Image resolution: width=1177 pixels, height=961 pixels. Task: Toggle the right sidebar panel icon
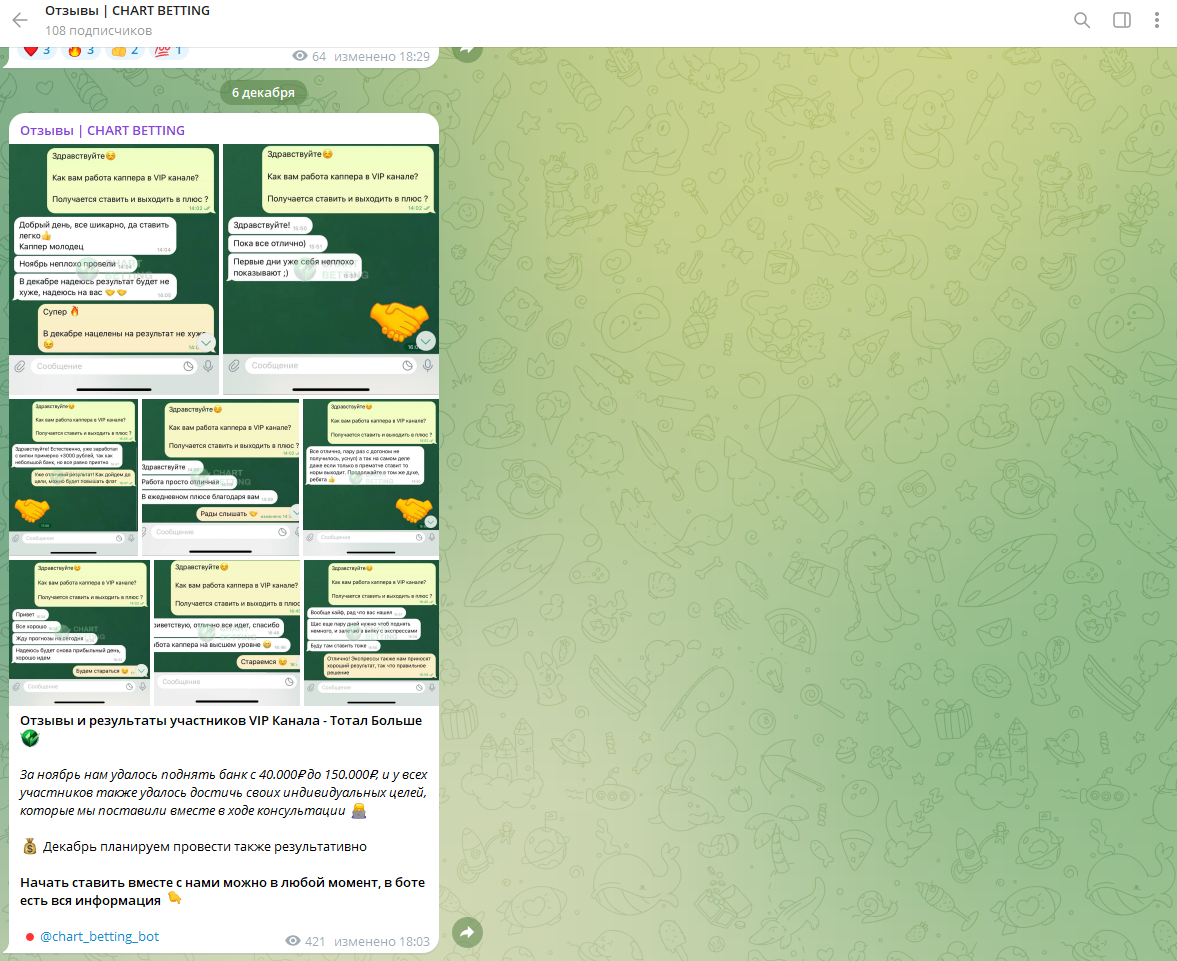coord(1121,20)
